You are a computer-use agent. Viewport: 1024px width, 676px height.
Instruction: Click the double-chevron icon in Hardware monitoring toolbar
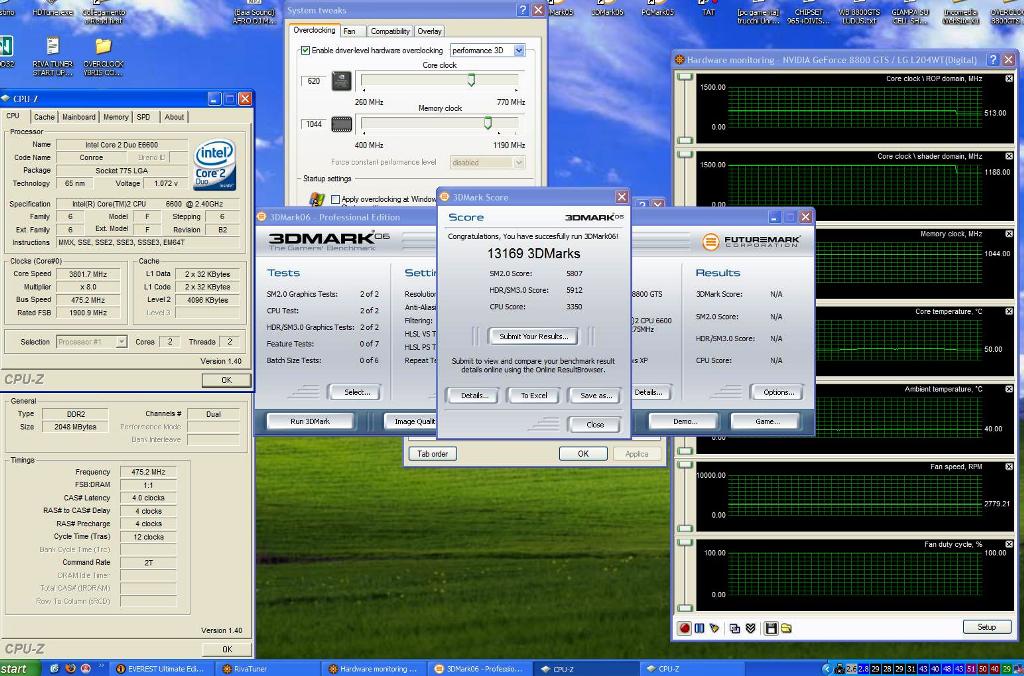click(750, 628)
